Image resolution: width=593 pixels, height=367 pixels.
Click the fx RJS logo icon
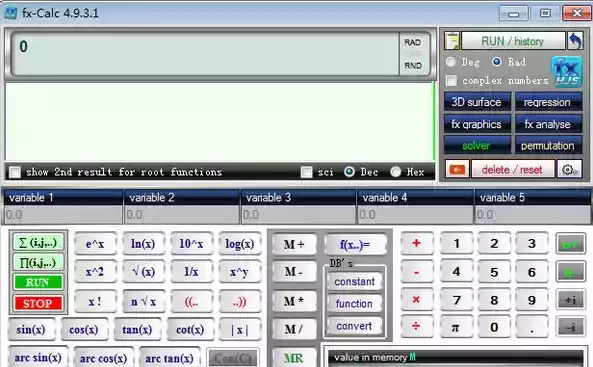pyautogui.click(x=567, y=72)
